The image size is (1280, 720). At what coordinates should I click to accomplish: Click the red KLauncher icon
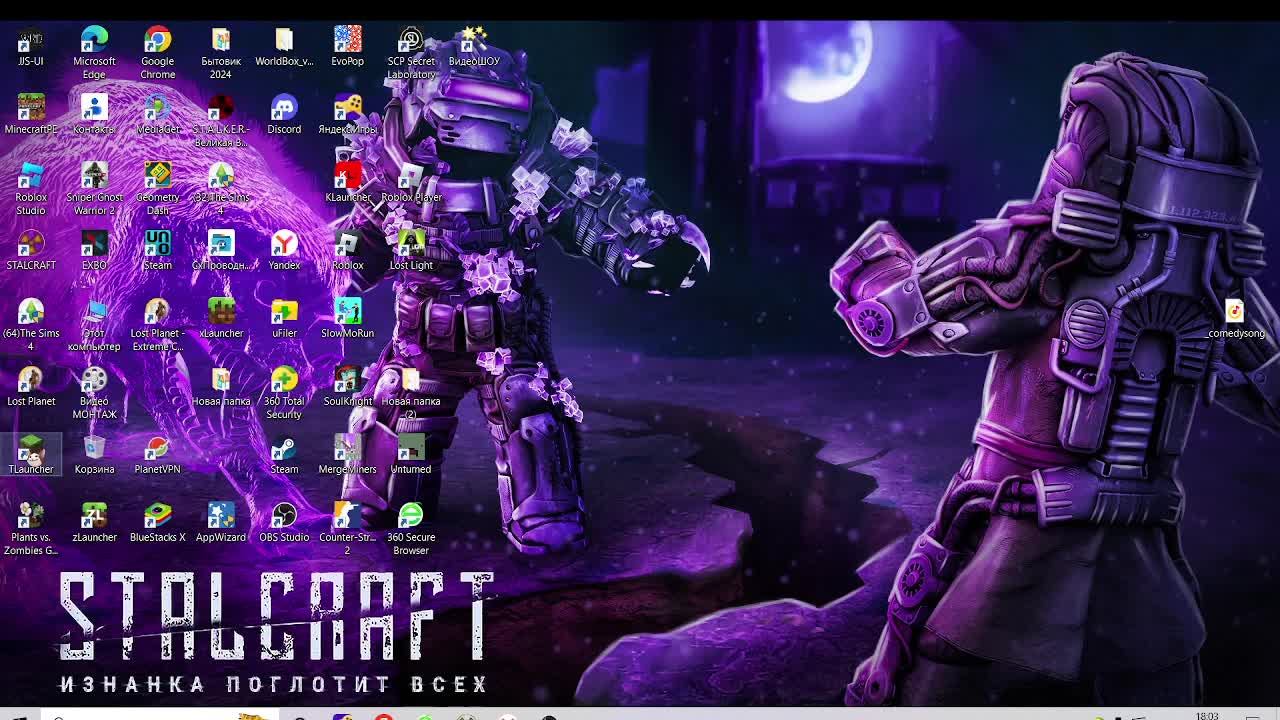[x=347, y=183]
